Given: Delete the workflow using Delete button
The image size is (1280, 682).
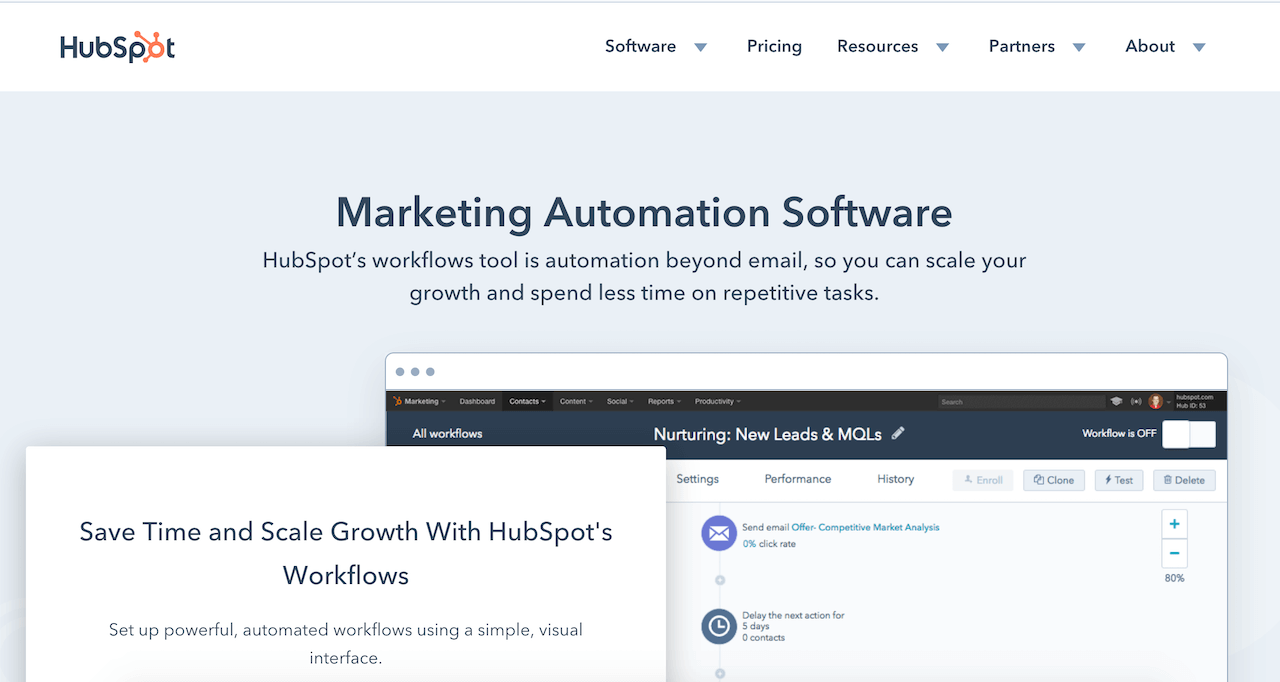Looking at the screenshot, I should (x=1184, y=480).
